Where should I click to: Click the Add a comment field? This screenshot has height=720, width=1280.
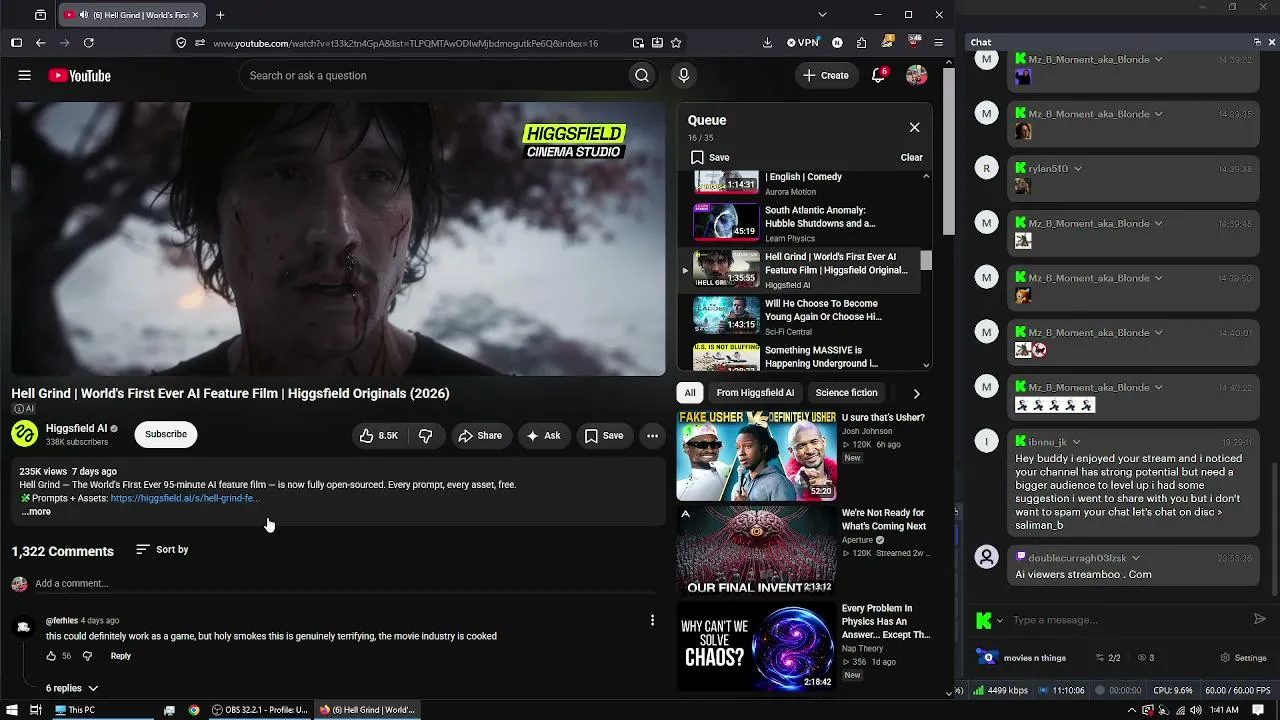(x=345, y=584)
